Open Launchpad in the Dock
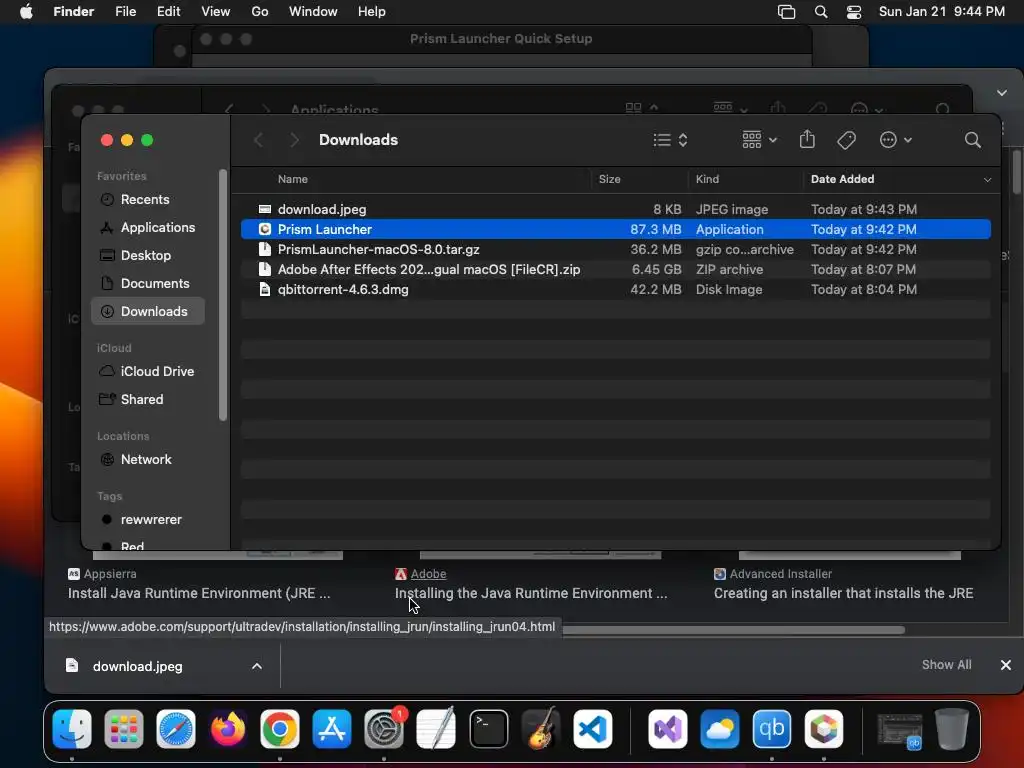Image resolution: width=1024 pixels, height=768 pixels. [123, 729]
